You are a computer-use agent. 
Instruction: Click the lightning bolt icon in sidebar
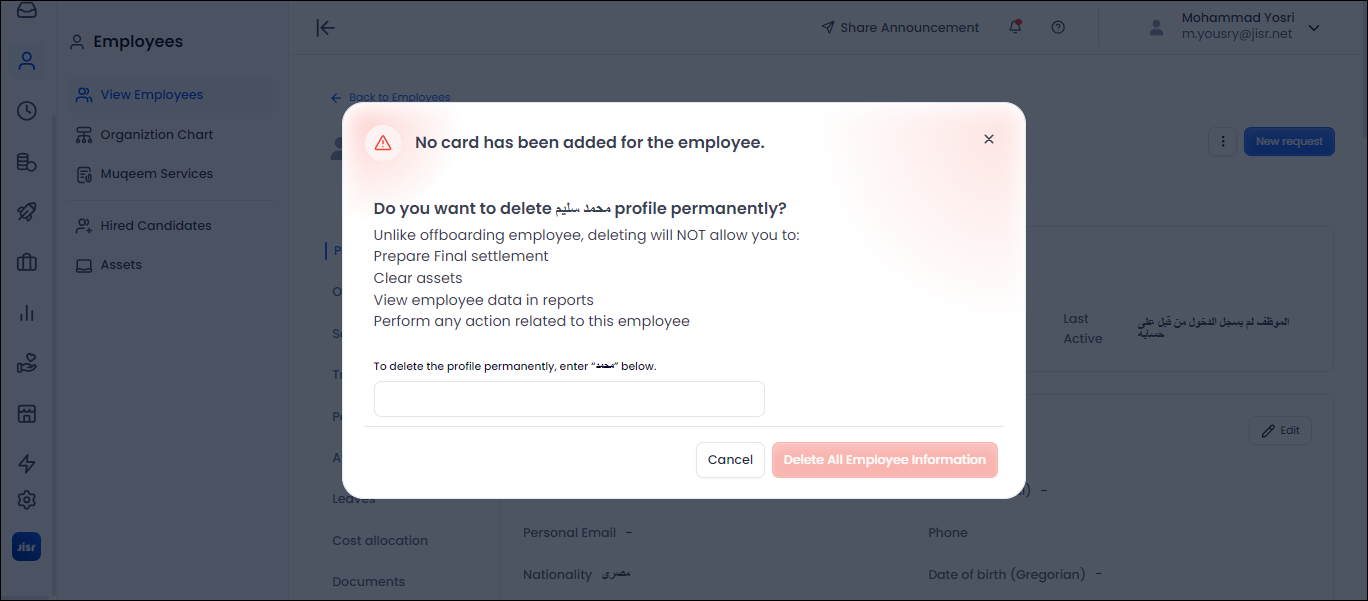(x=27, y=464)
